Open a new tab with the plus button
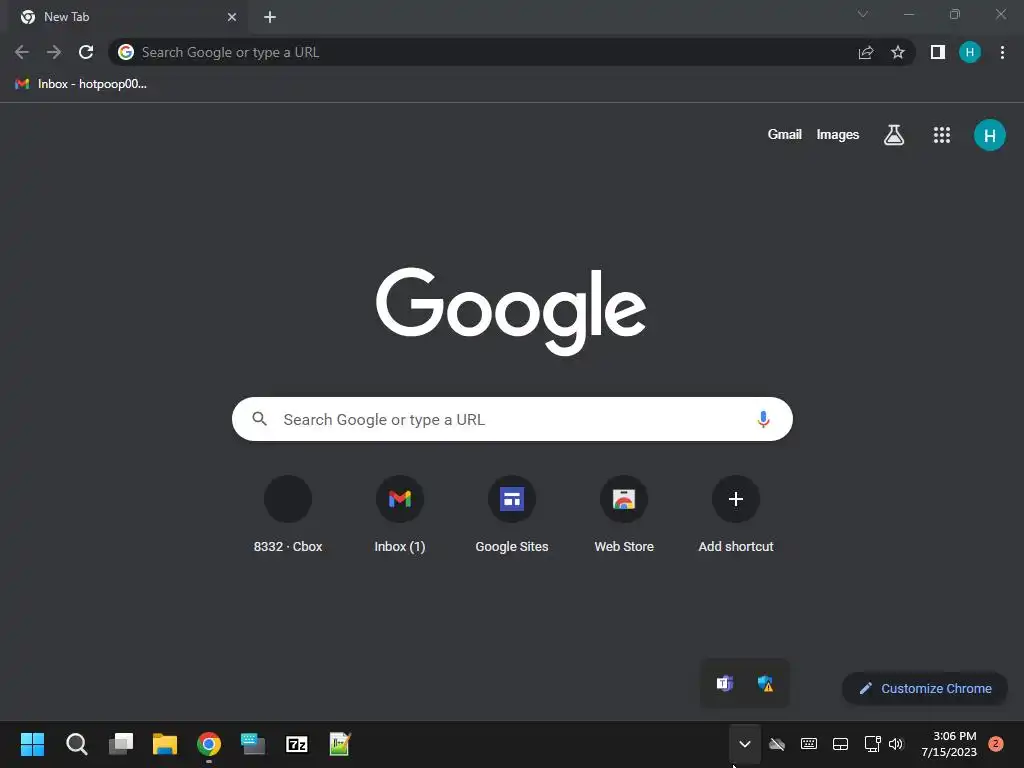This screenshot has height=768, width=1024. (270, 17)
